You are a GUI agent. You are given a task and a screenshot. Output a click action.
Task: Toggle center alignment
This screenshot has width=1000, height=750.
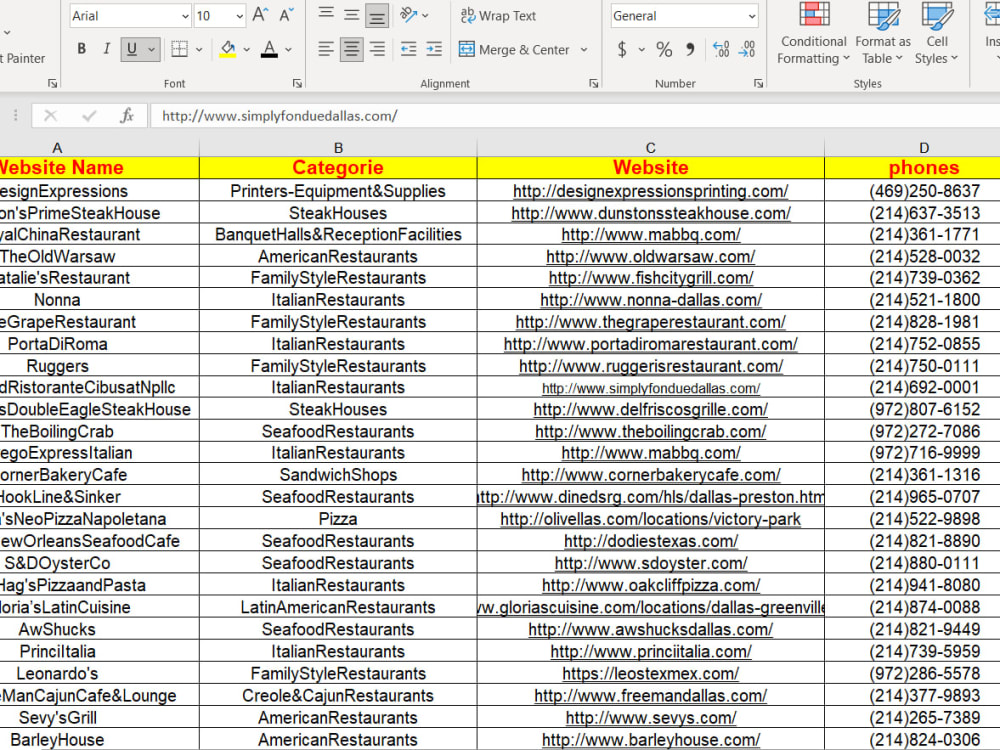click(351, 49)
